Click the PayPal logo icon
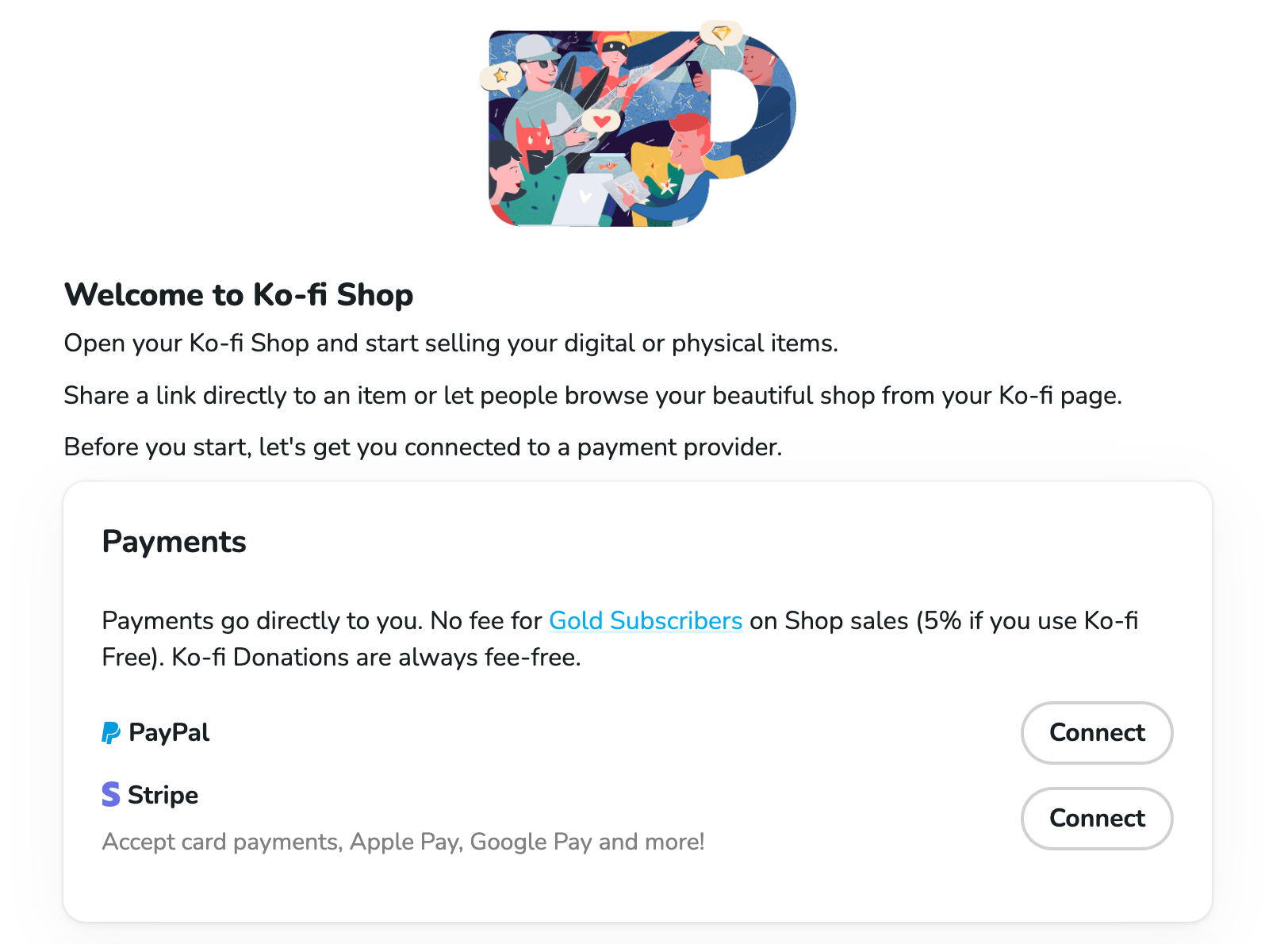The height and width of the screenshot is (944, 1288). (x=110, y=732)
